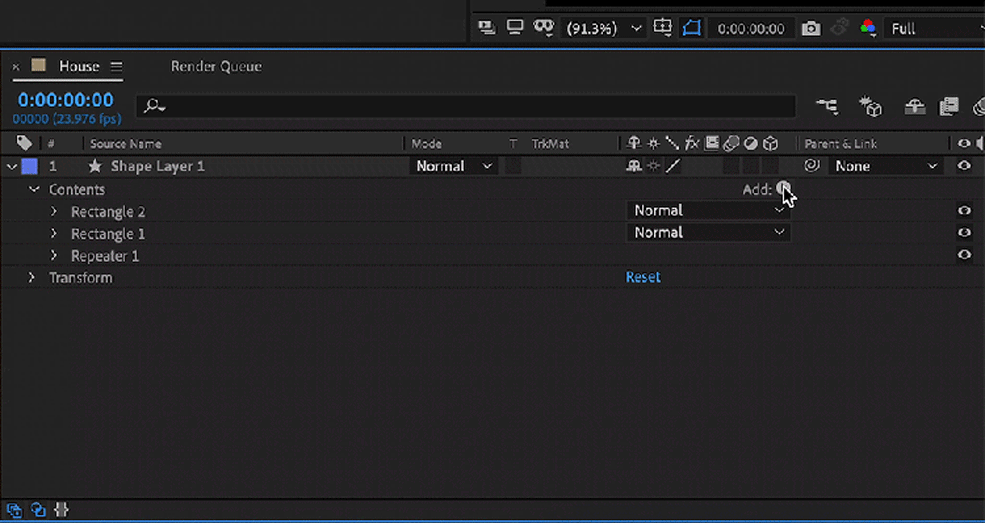This screenshot has width=985, height=523.
Task: Collapse the Contents group
Action: 34,189
